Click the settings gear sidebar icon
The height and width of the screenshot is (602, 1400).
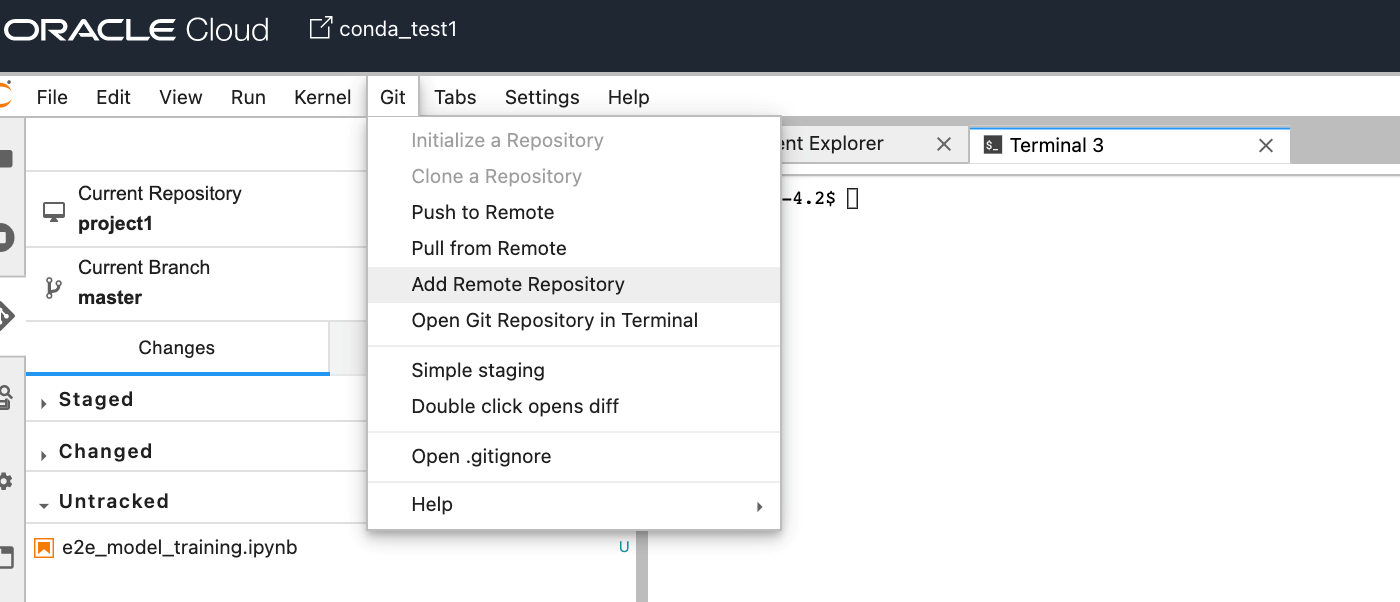coord(6,481)
